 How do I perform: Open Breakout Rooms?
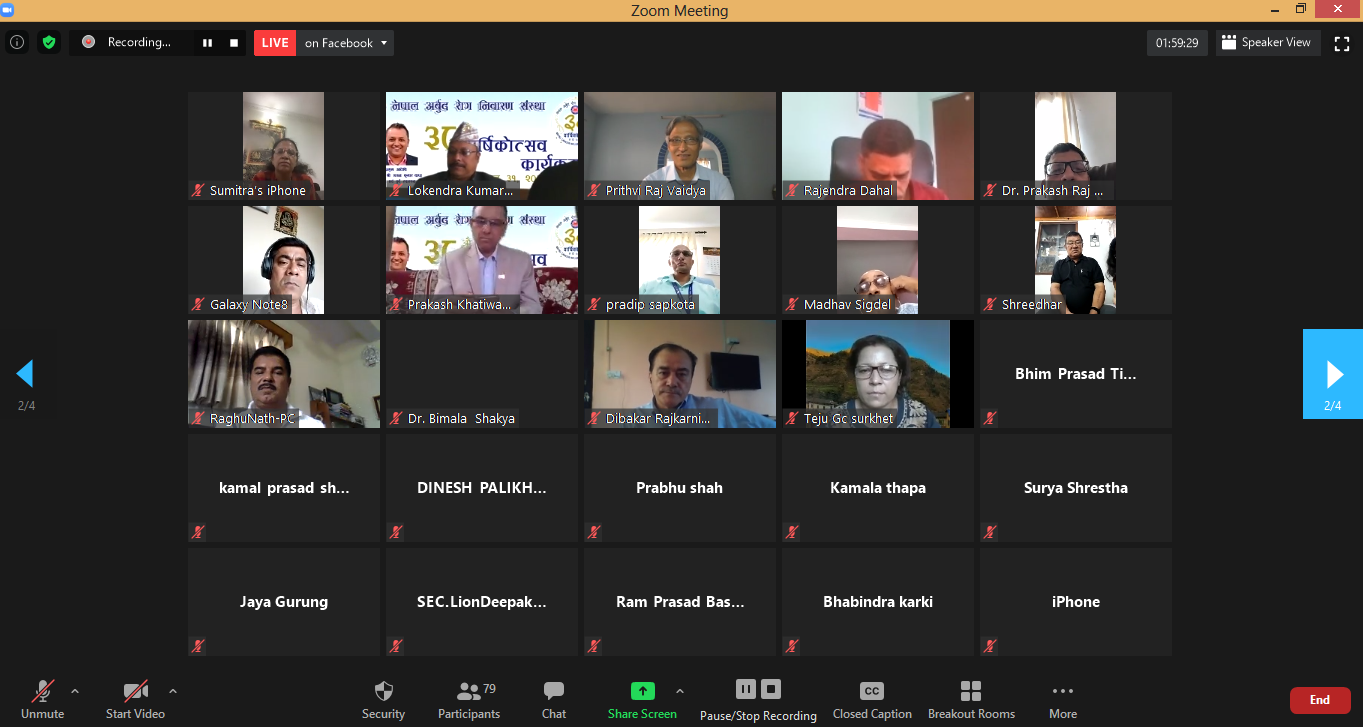point(970,700)
